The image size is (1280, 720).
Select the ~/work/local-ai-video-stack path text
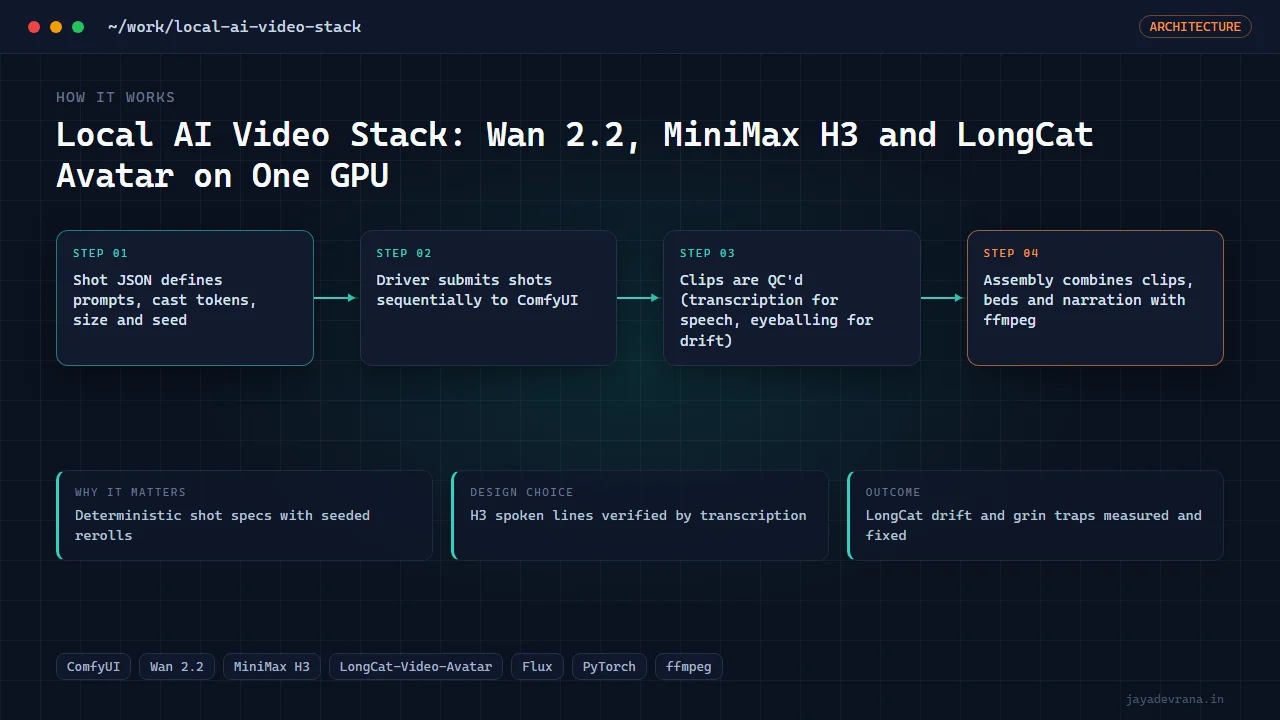pos(234,27)
